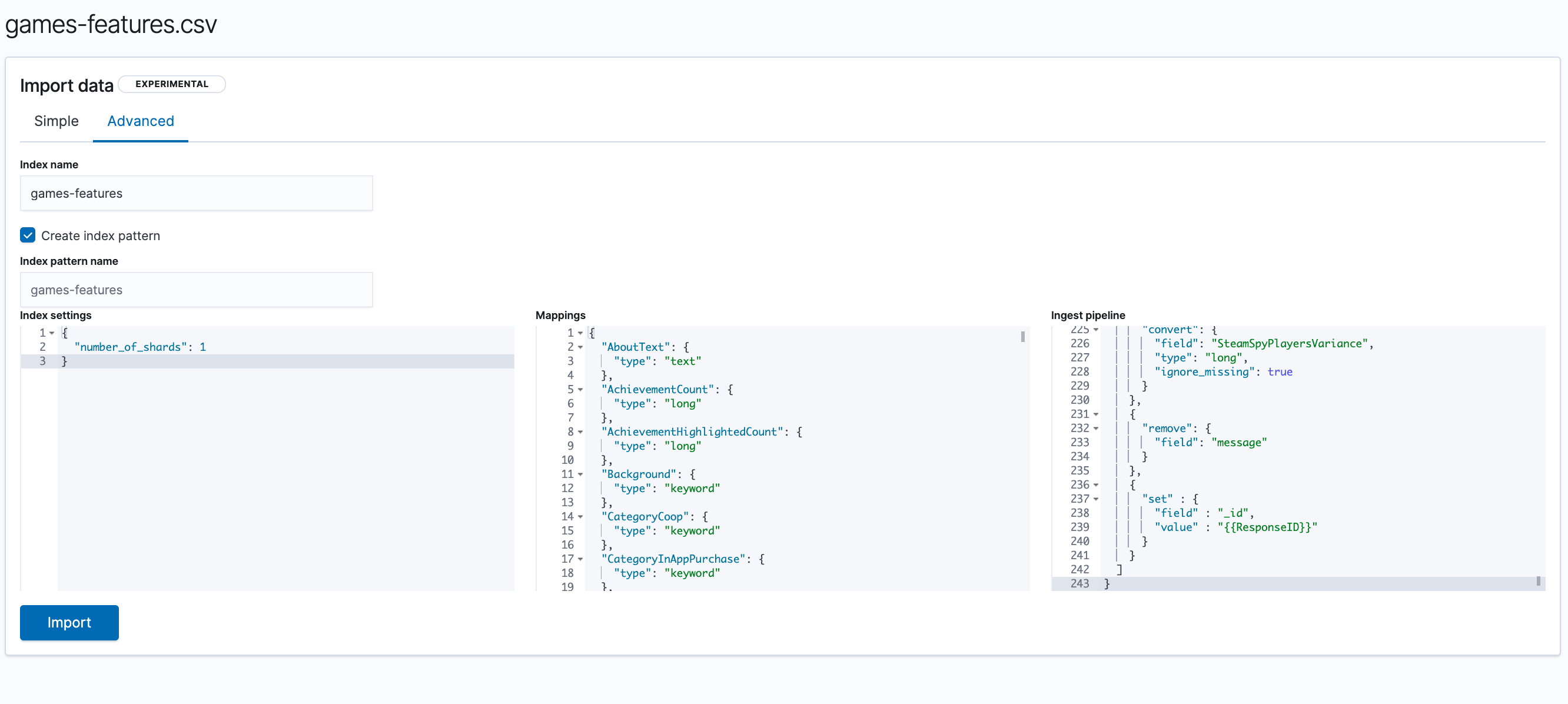This screenshot has width=1568, height=704.
Task: Collapse line 1 fold arrow in Index settings
Action: pos(52,333)
